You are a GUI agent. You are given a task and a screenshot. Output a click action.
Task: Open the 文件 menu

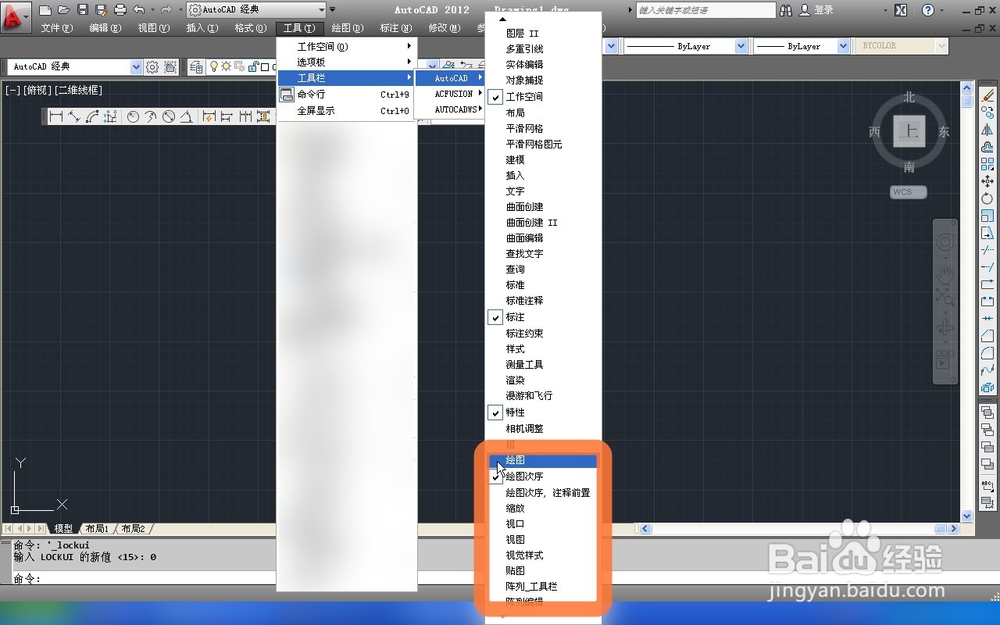[57, 28]
